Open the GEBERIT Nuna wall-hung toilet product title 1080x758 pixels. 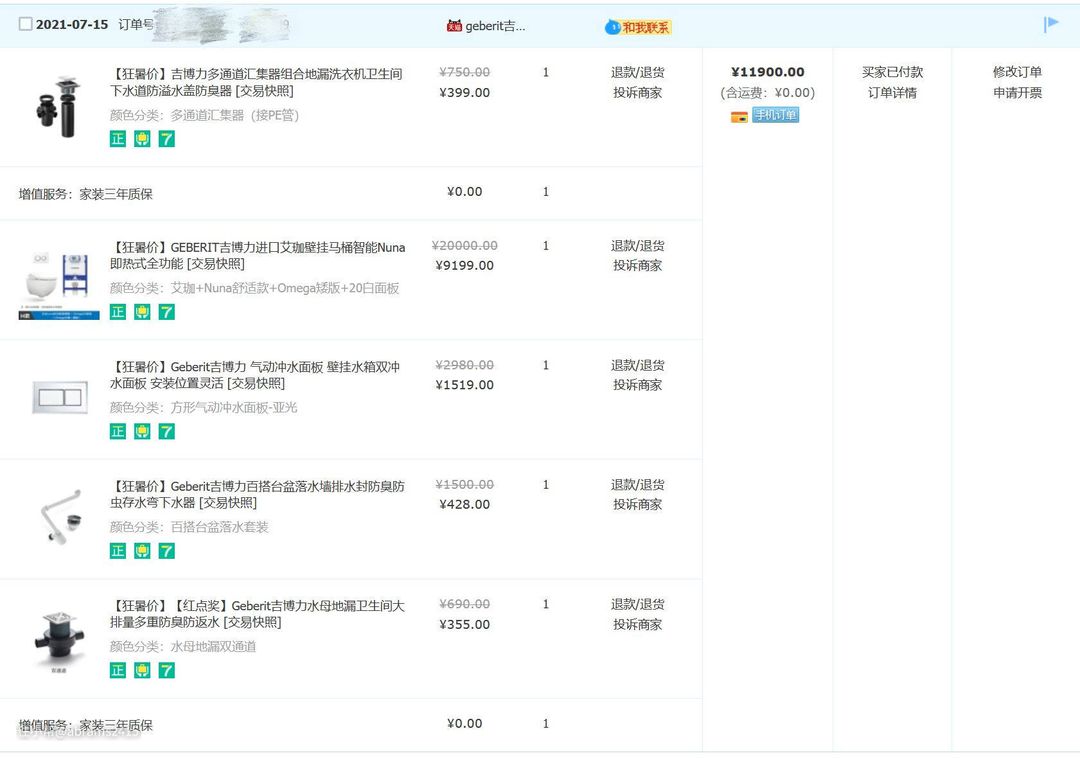(x=258, y=255)
